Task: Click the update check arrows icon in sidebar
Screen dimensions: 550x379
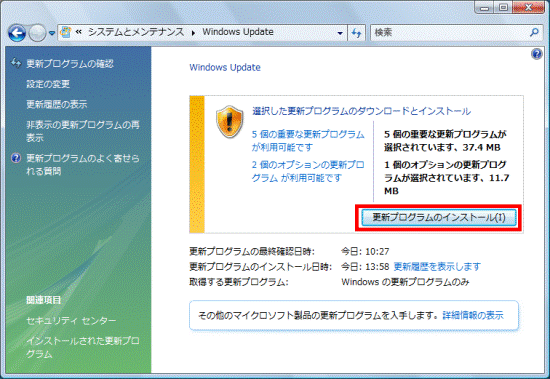Action: 16,63
